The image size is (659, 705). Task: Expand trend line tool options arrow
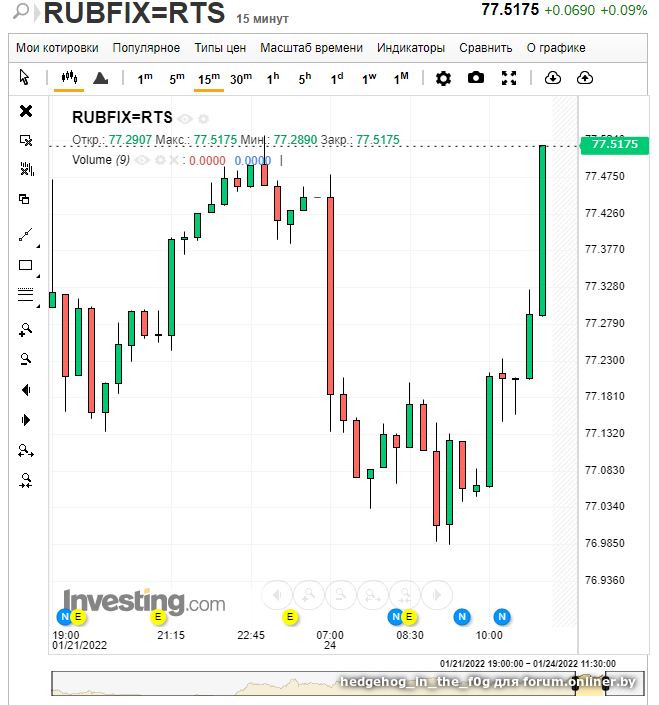click(38, 246)
